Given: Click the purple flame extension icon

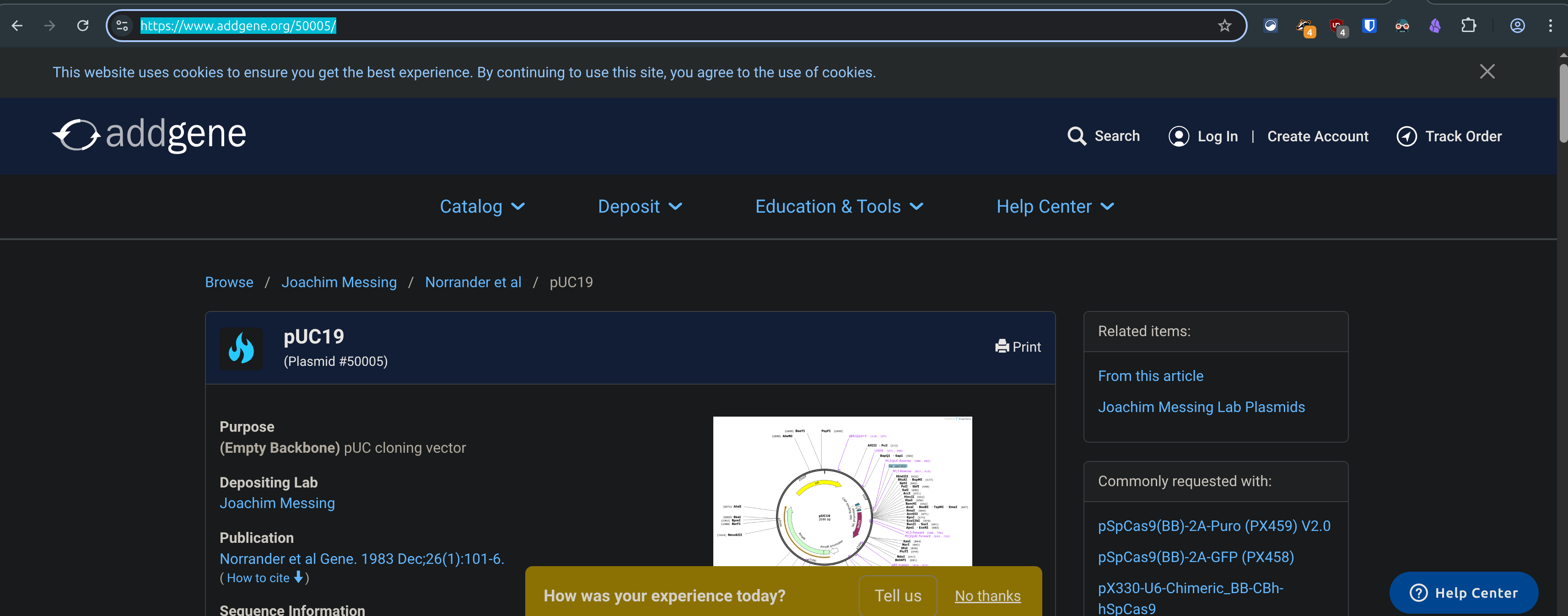Looking at the screenshot, I should (1435, 26).
